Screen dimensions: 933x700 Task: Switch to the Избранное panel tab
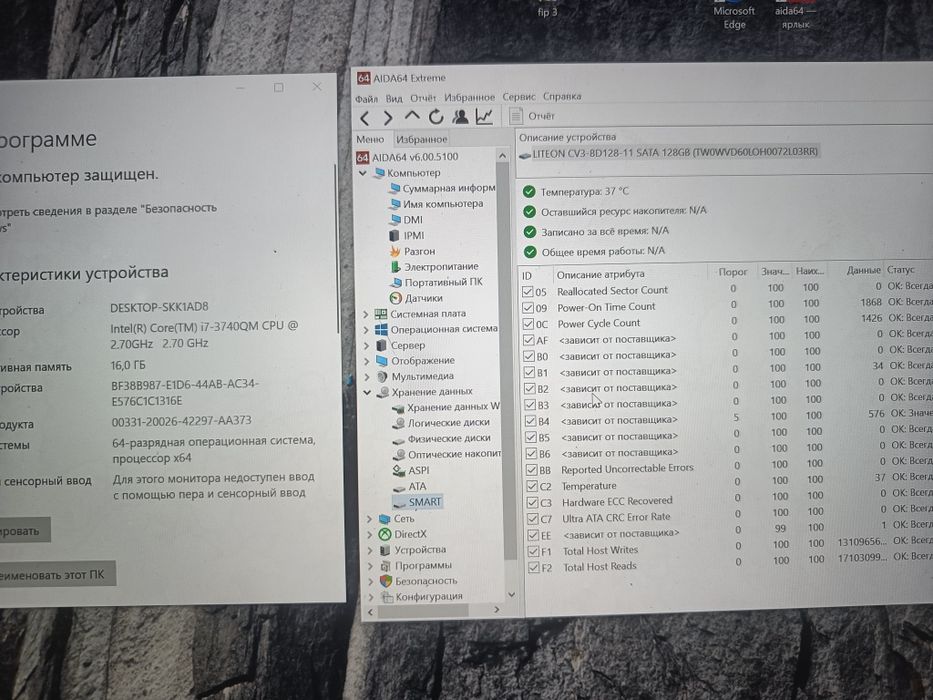421,139
